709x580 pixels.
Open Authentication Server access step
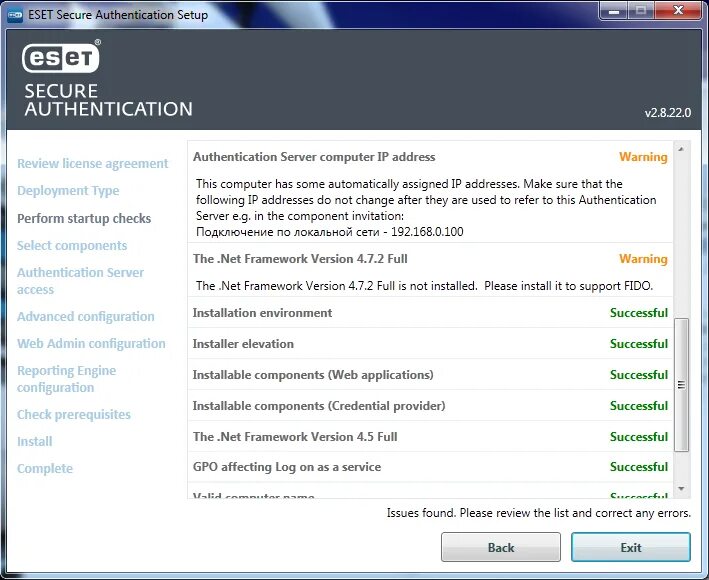click(x=80, y=281)
